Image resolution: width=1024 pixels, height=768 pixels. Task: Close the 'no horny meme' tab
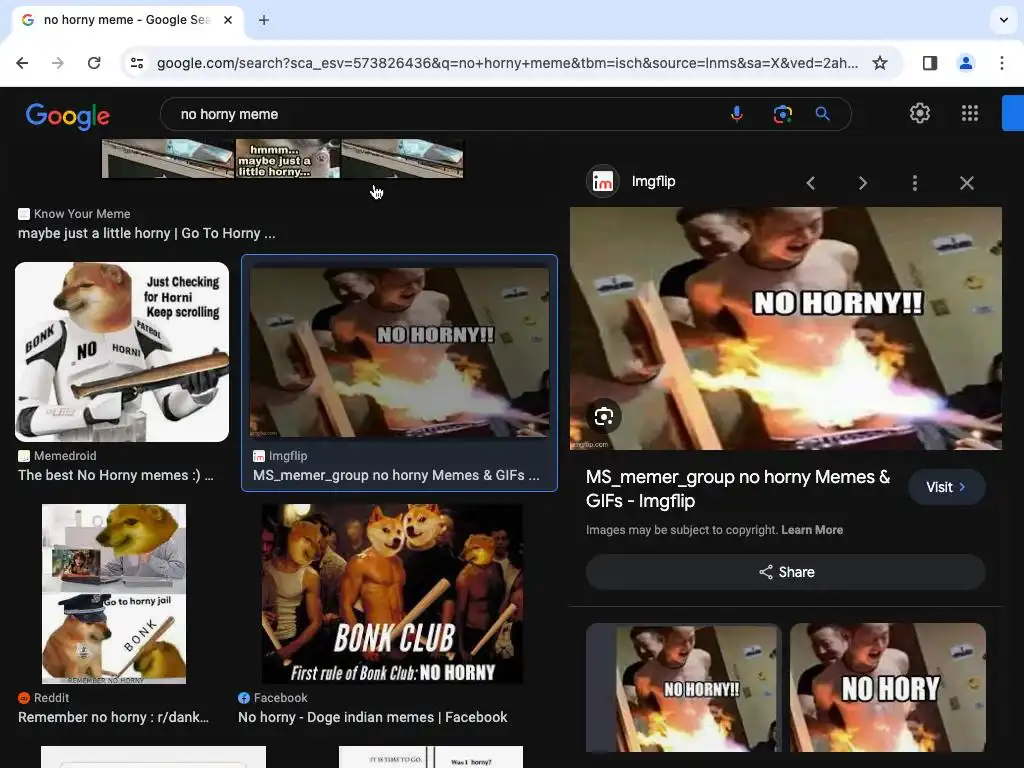[x=228, y=20]
